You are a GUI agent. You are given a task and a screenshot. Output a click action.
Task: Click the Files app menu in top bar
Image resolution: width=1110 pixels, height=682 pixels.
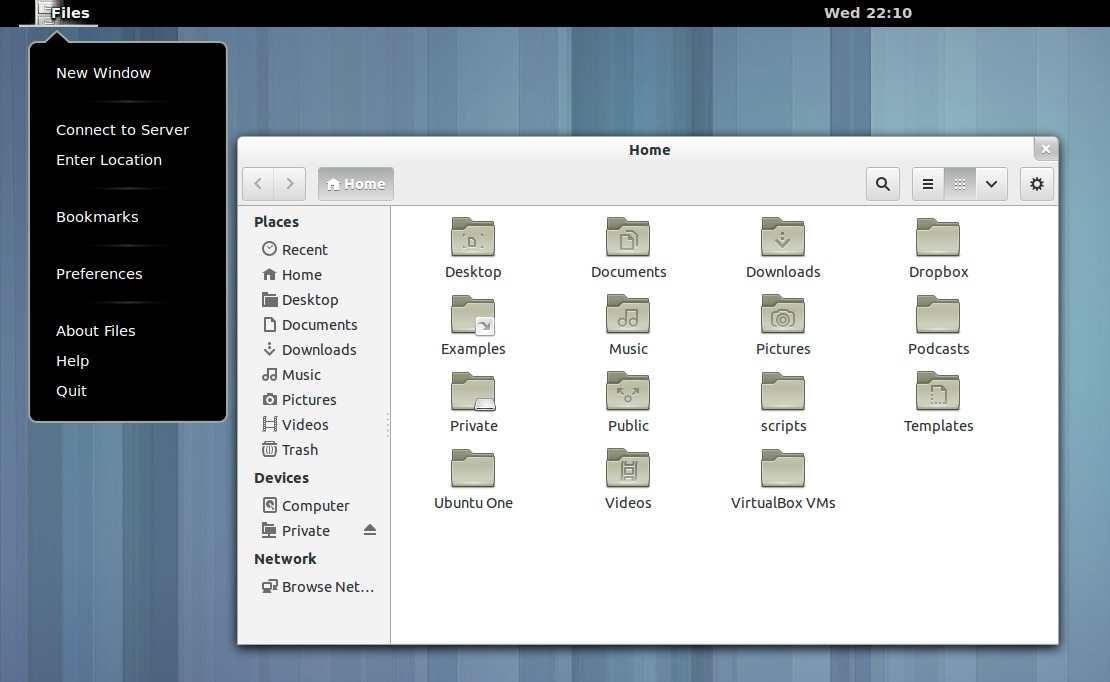[59, 13]
